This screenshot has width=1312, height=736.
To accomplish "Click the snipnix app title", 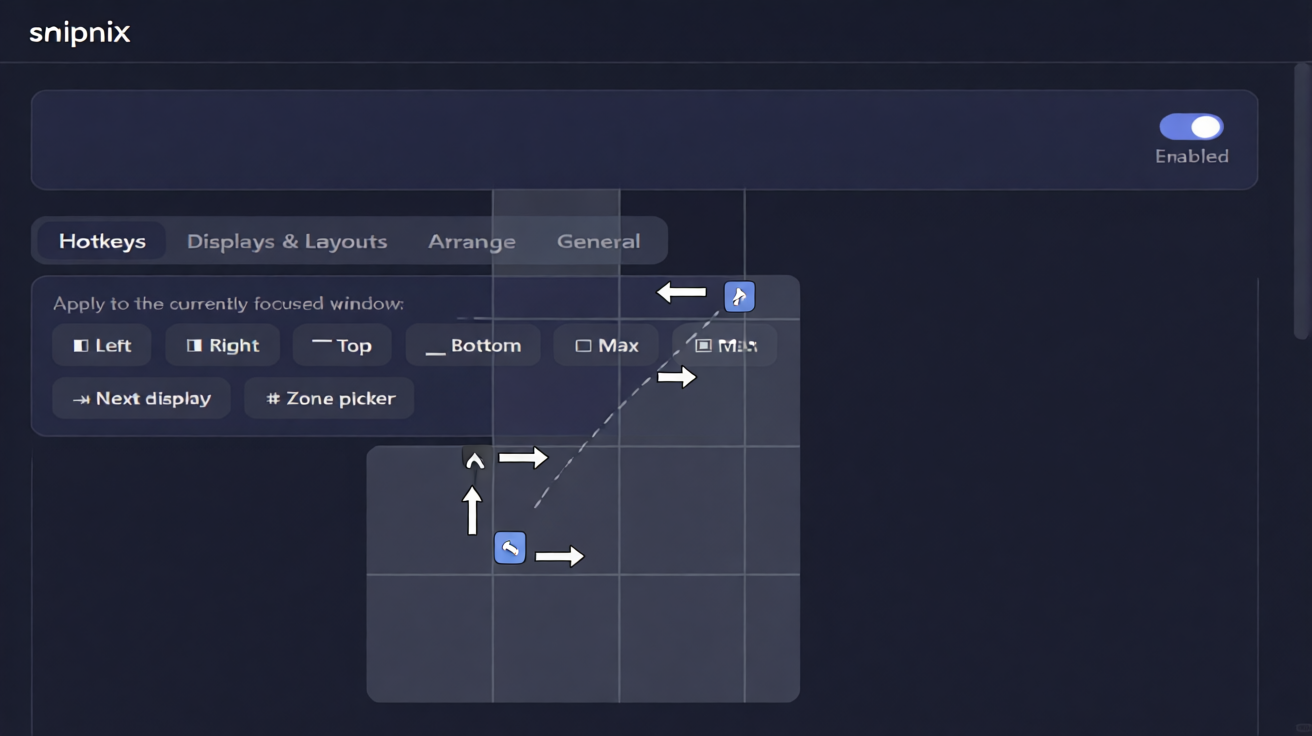I will coord(80,32).
